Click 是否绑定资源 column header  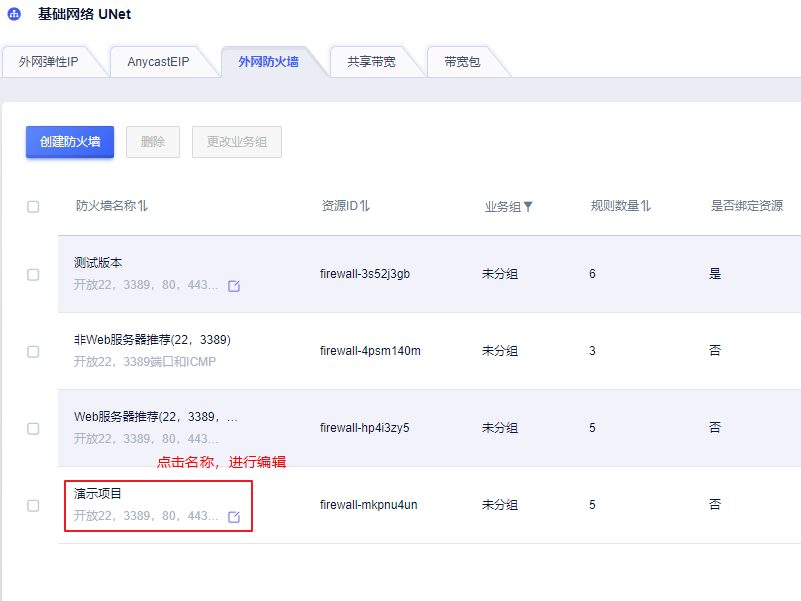pyautogui.click(x=747, y=206)
